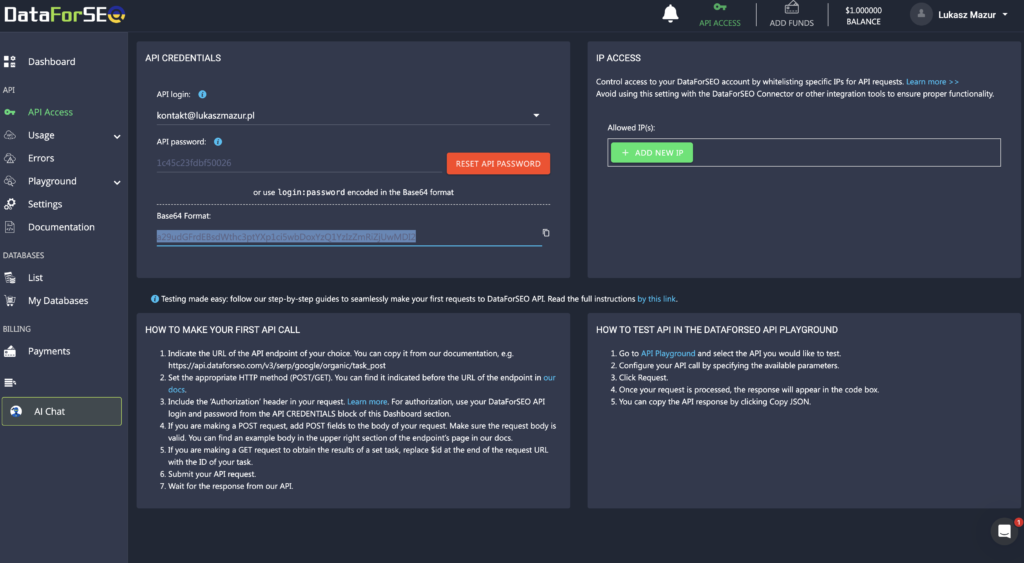Copy the Base64 string with the copy icon
Viewport: 1024px width, 563px height.
pyautogui.click(x=546, y=233)
